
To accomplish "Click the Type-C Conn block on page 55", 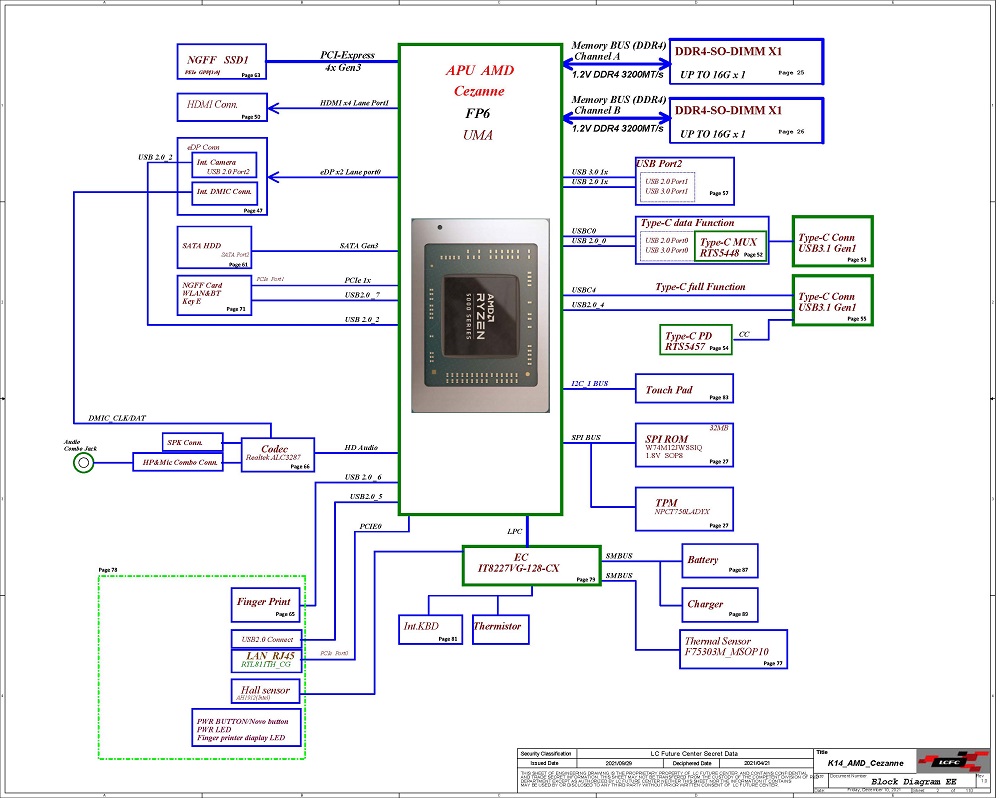I will pyautogui.click(x=832, y=300).
